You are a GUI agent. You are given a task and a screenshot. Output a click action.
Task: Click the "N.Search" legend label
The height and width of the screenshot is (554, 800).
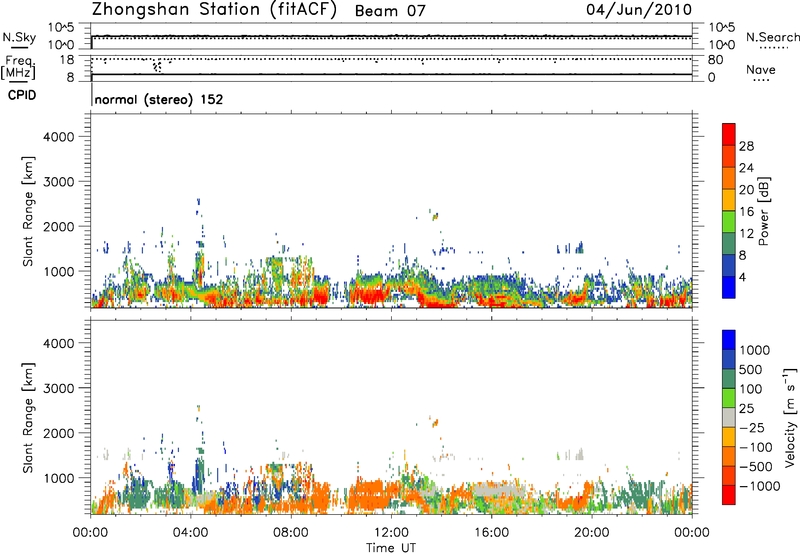click(x=772, y=37)
